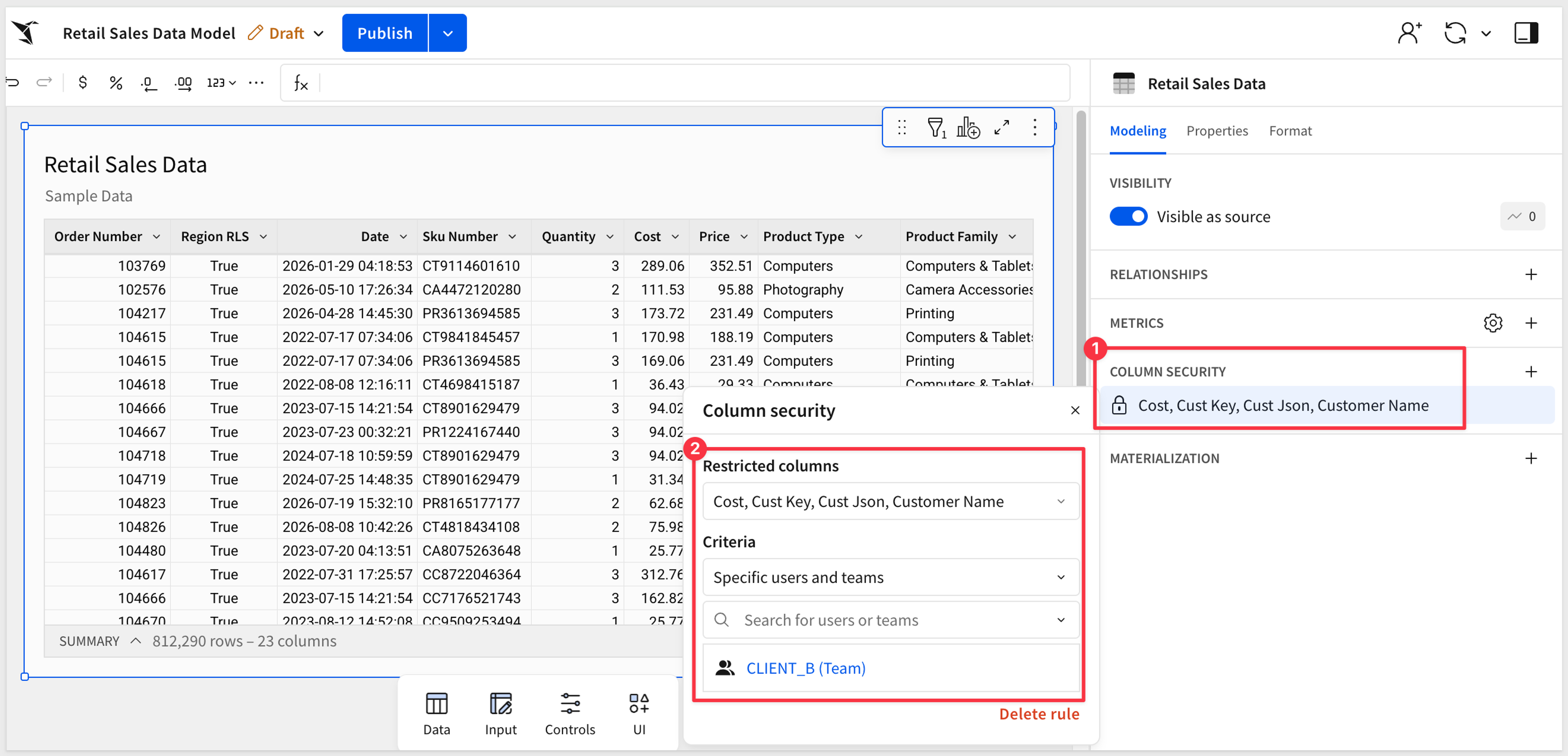The width and height of the screenshot is (1568, 756).
Task: Open Publish options dropdown arrow
Action: click(x=448, y=33)
